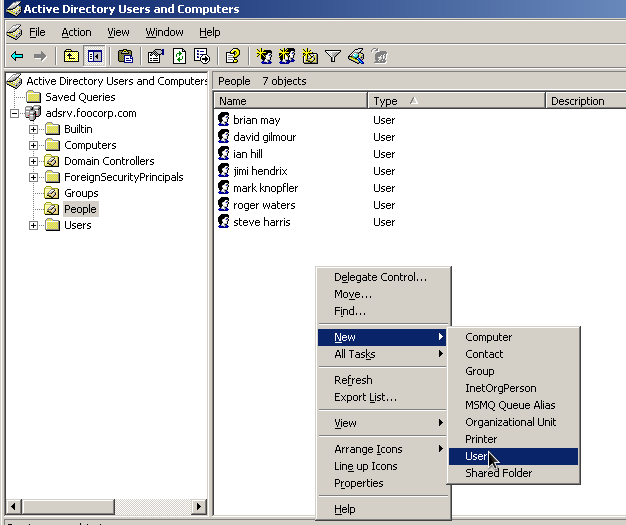Viewport: 626px width, 525px height.
Task: Choose Contact from the New submenu
Action: coord(513,354)
